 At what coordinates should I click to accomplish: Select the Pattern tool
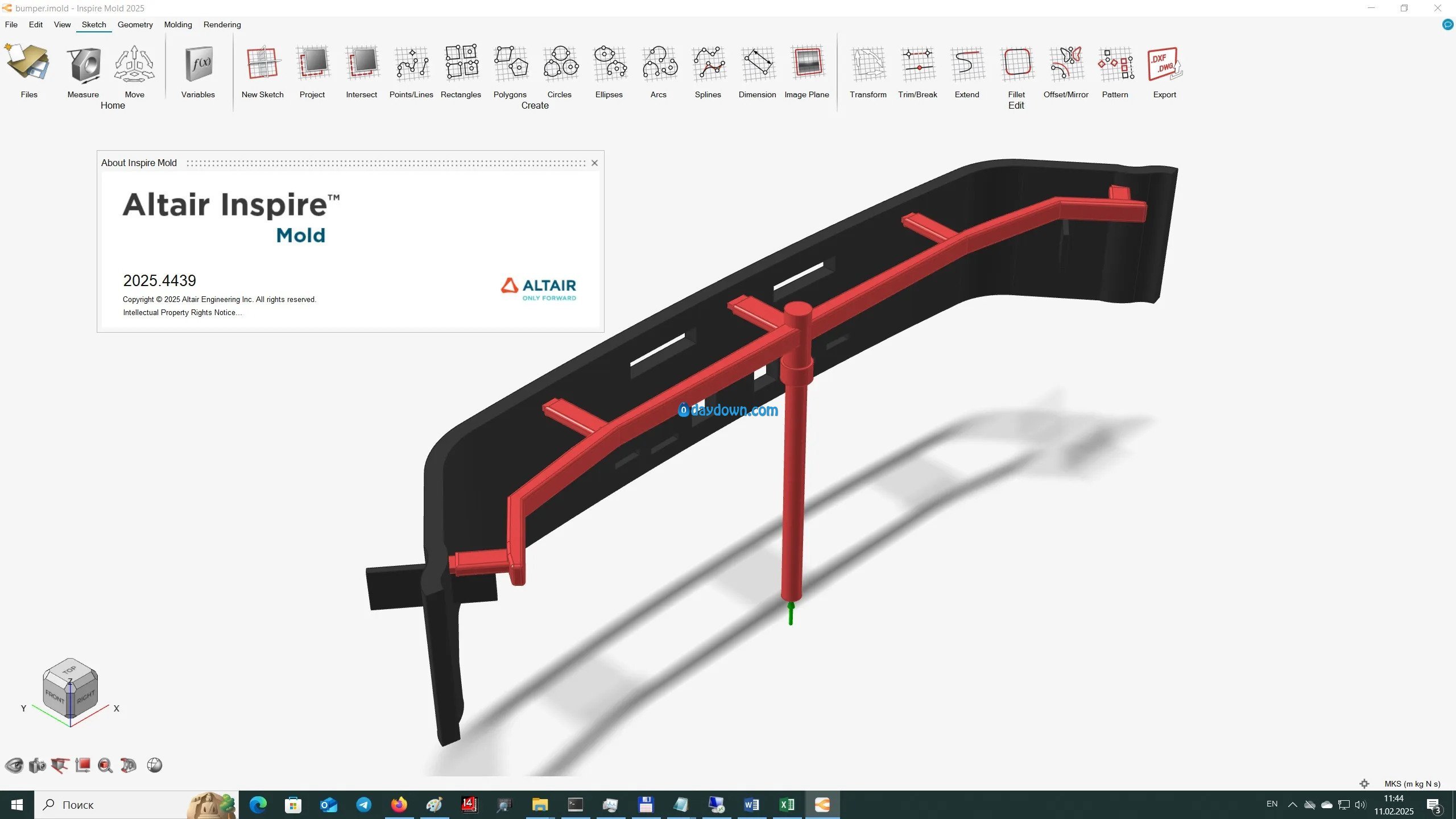click(x=1115, y=63)
